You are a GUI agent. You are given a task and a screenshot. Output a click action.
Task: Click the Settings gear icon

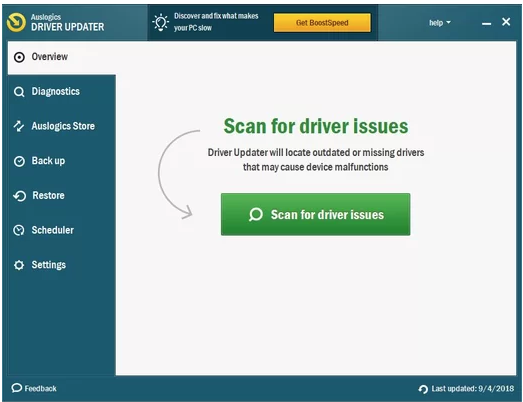(x=19, y=265)
